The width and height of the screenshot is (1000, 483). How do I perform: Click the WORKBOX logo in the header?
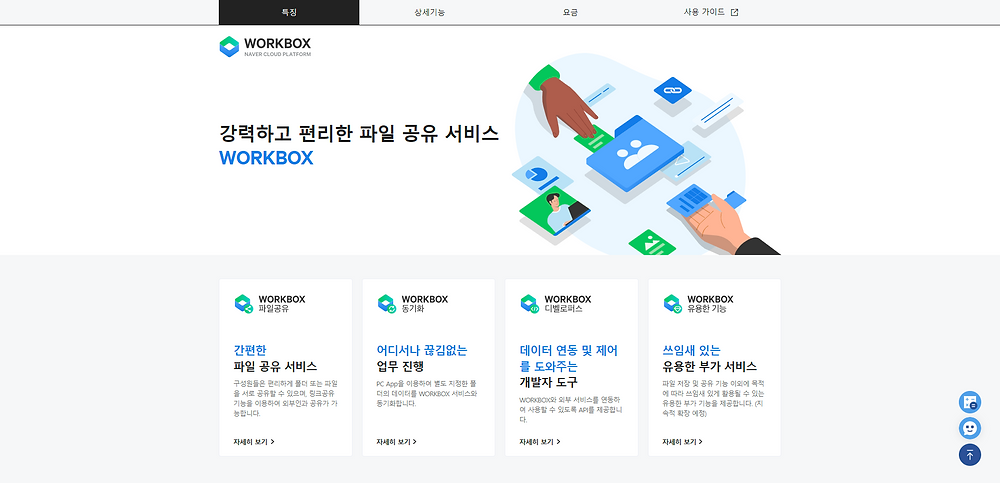(265, 47)
